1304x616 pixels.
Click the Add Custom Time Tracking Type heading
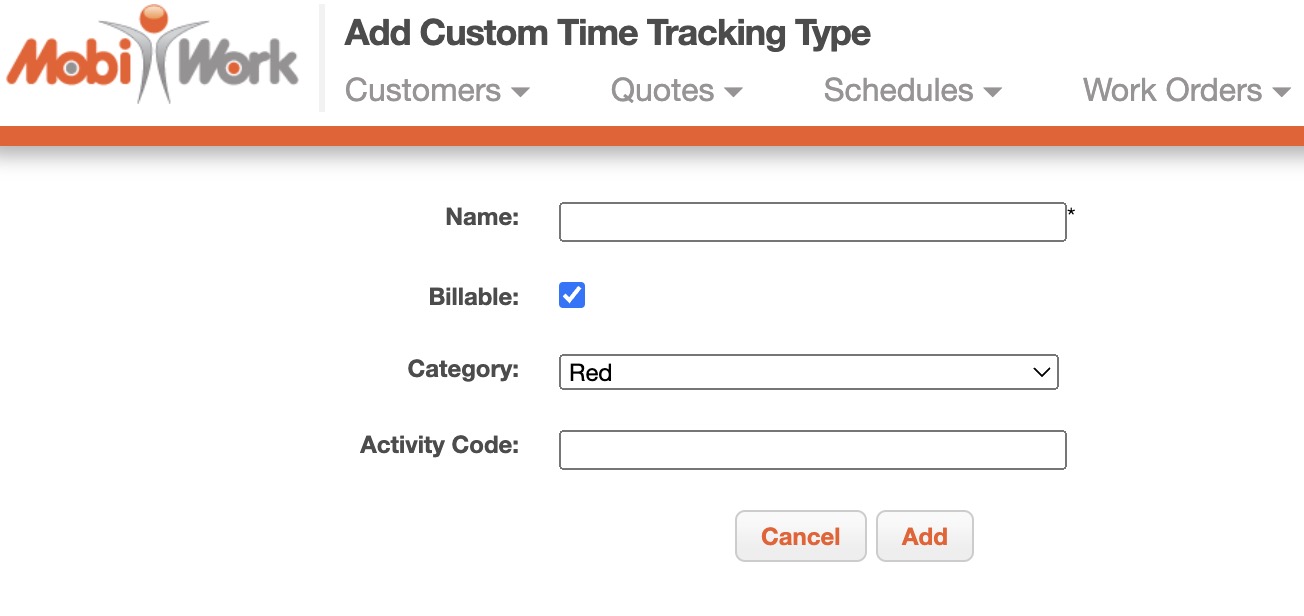tap(607, 34)
